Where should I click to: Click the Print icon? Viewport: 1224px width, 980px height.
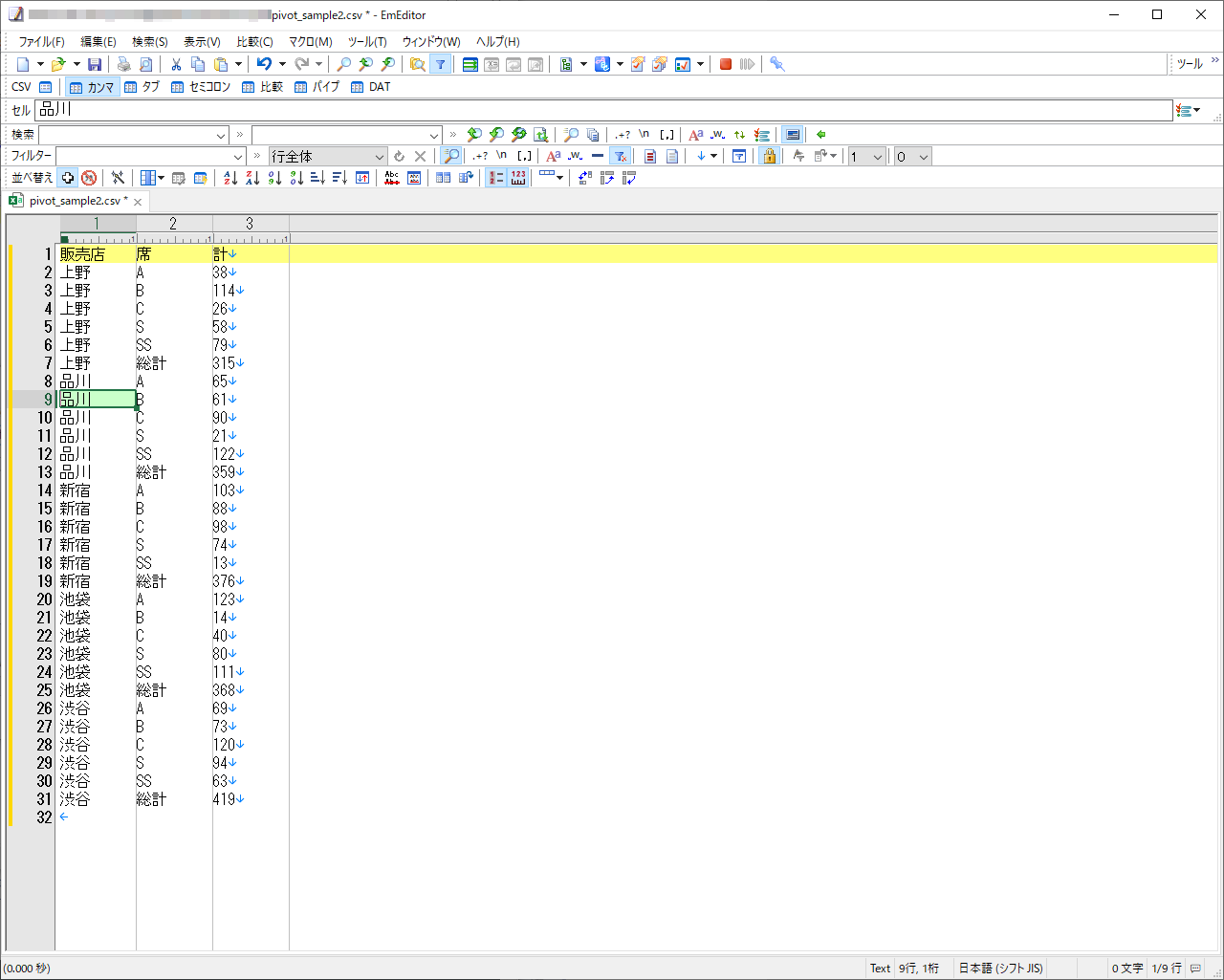pyautogui.click(x=123, y=64)
